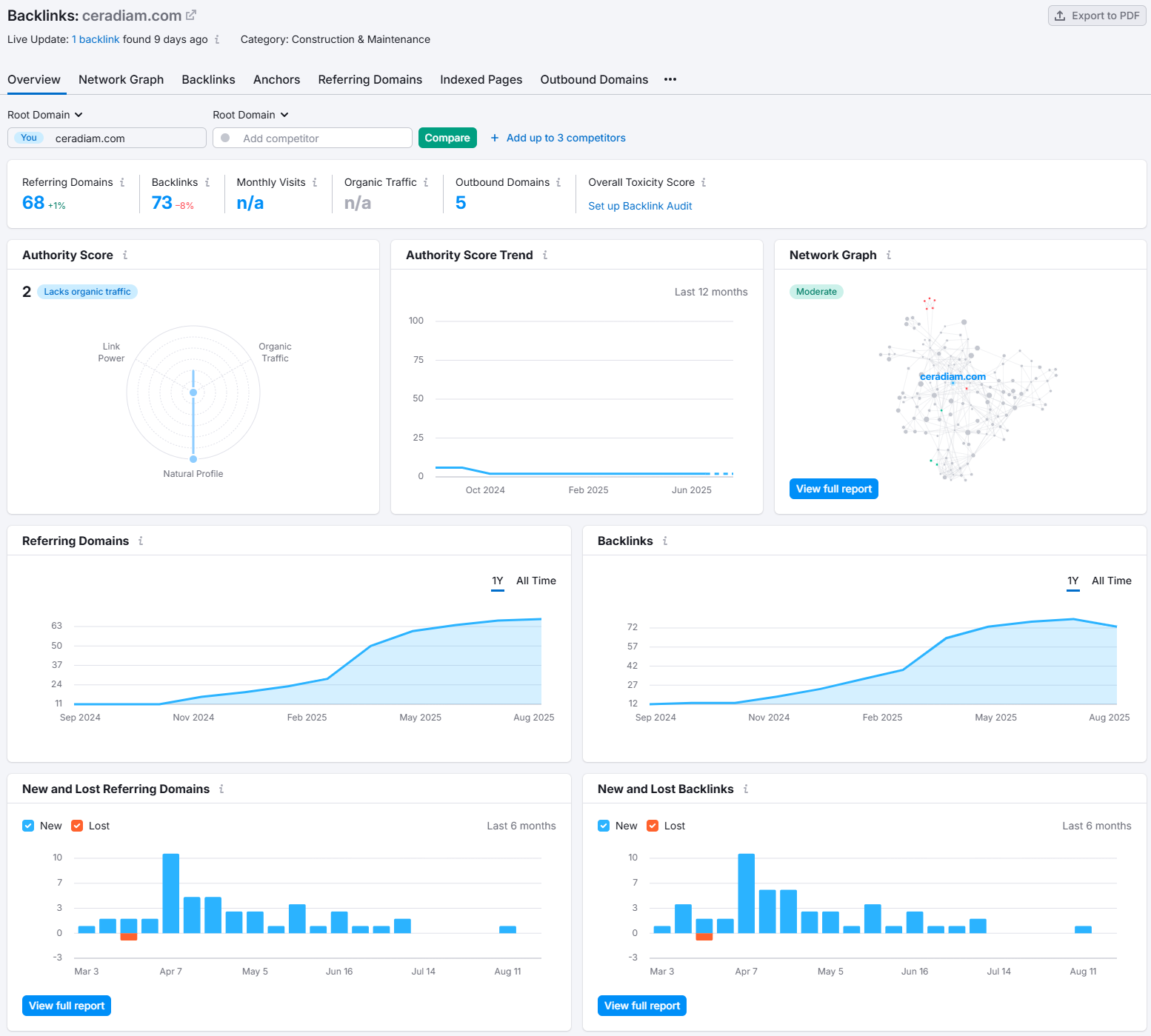The height and width of the screenshot is (1036, 1151).
Task: Click the Set up Backlink Audit link
Action: tap(640, 206)
